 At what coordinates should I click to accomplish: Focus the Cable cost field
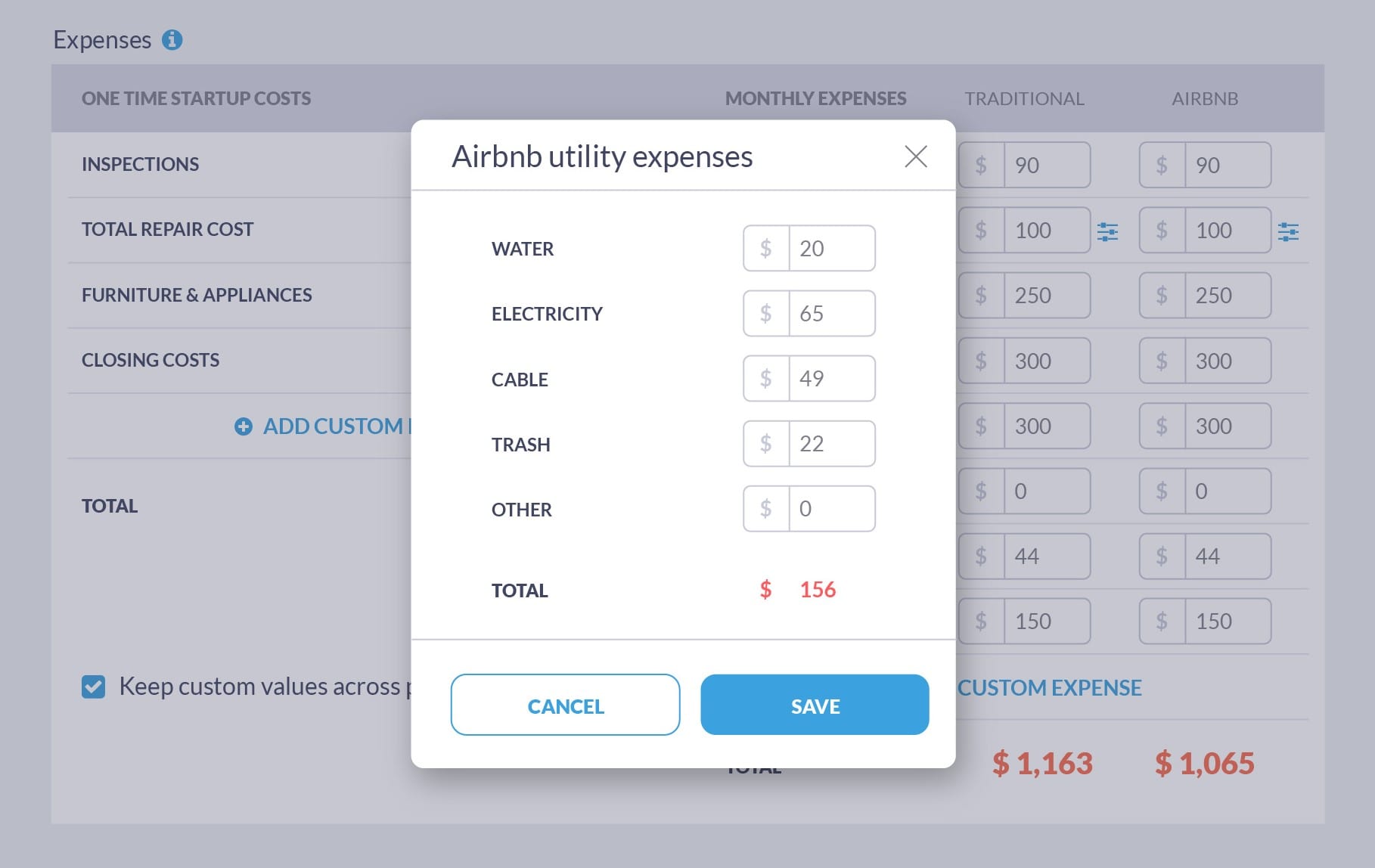831,379
